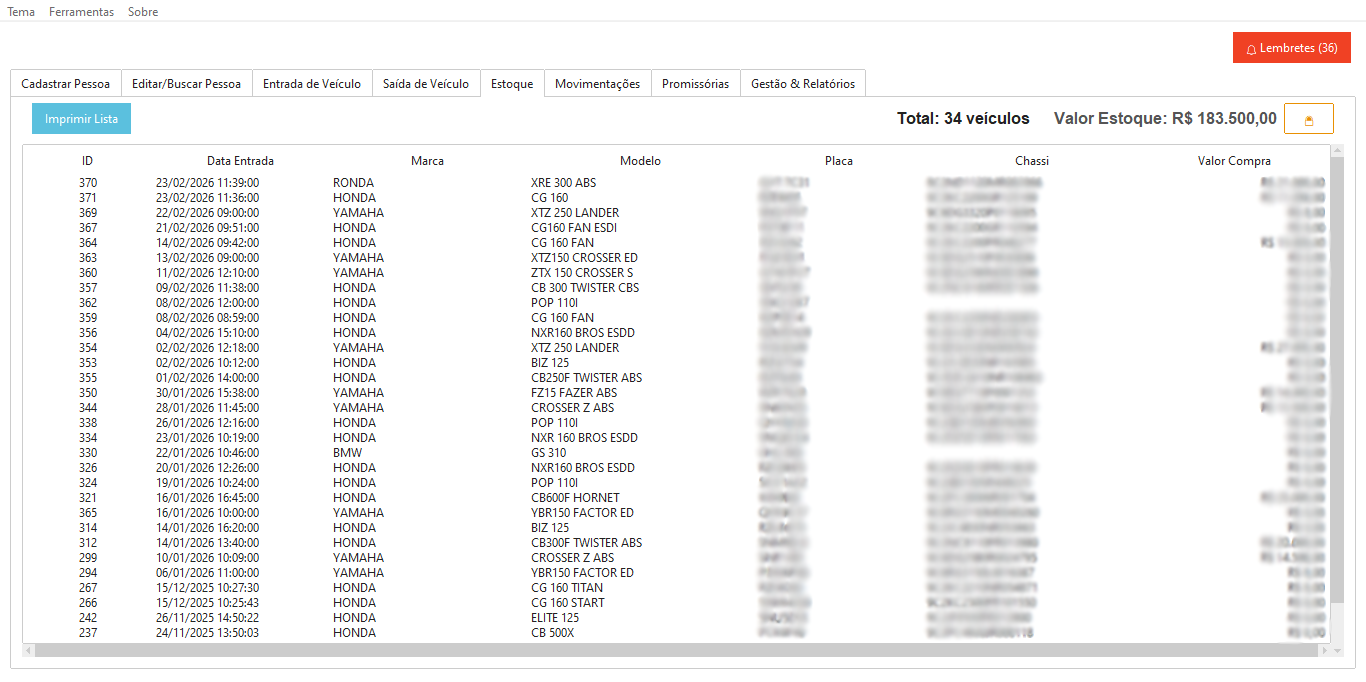Go to the Gestão & Relatórios tab
The height and width of the screenshot is (682, 1366).
pyautogui.click(x=802, y=84)
